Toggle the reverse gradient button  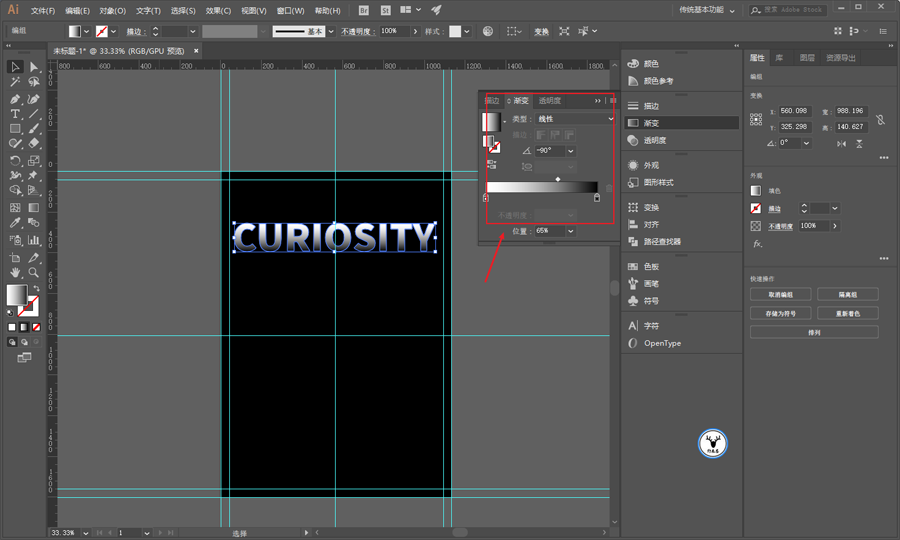[x=492, y=165]
